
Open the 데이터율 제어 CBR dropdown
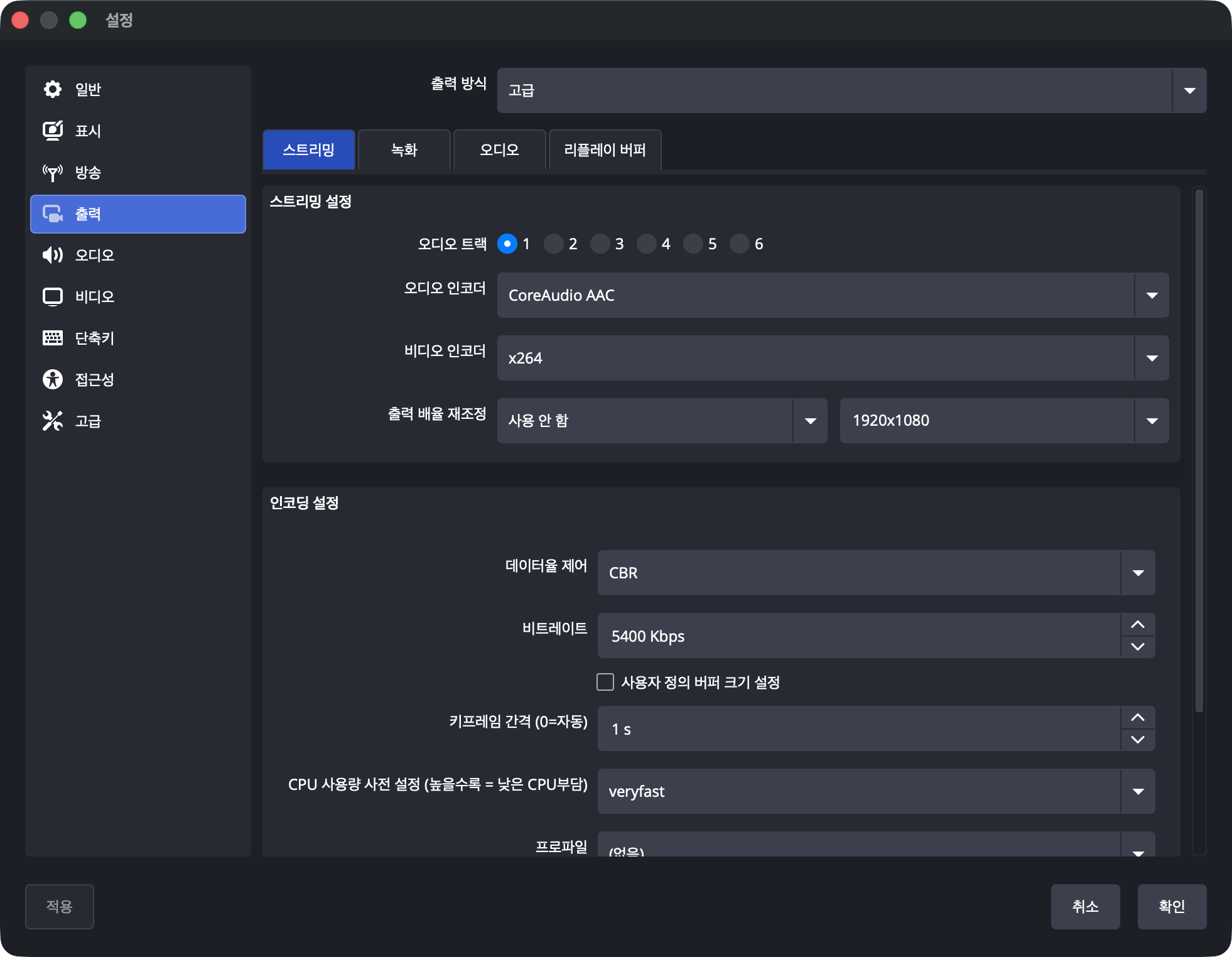point(876,573)
